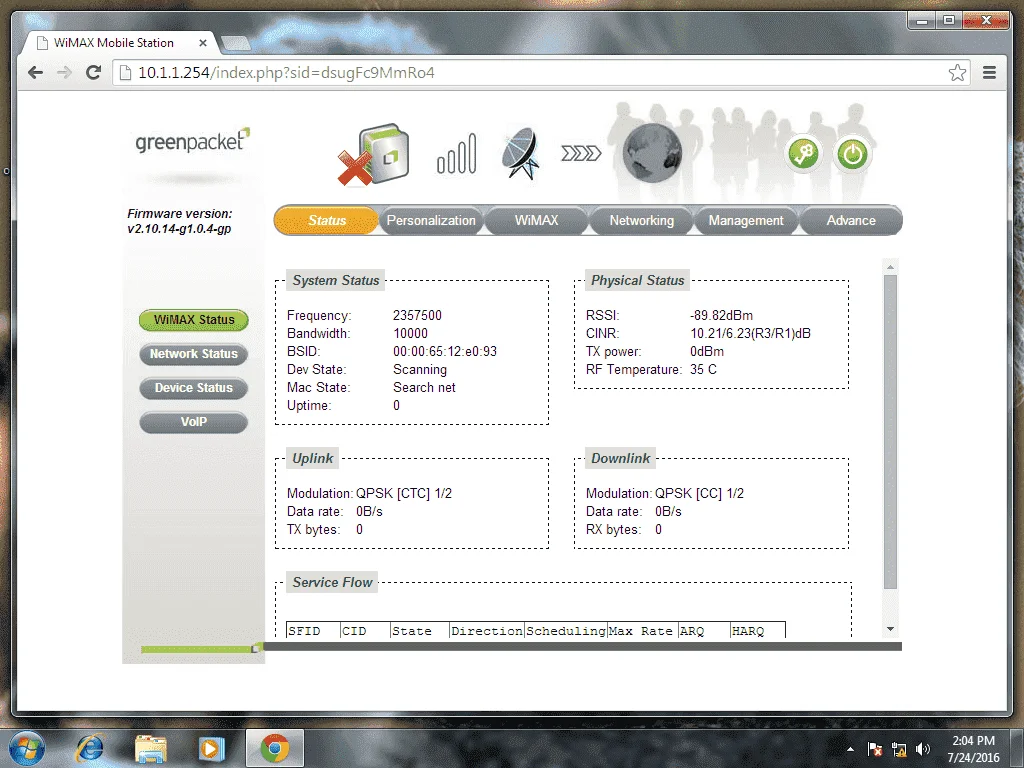Screen dimensions: 1024x768
Task: Click the green progress bar in sidebar
Action: pyautogui.click(x=199, y=648)
